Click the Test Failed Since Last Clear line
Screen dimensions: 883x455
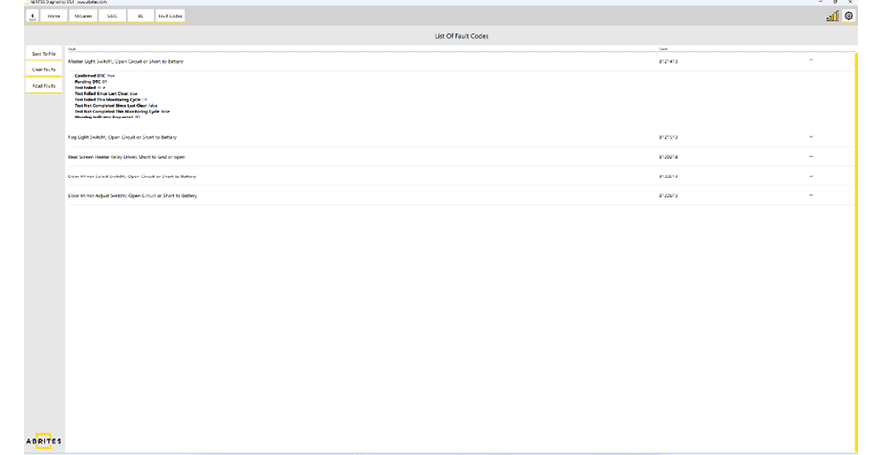(106, 93)
